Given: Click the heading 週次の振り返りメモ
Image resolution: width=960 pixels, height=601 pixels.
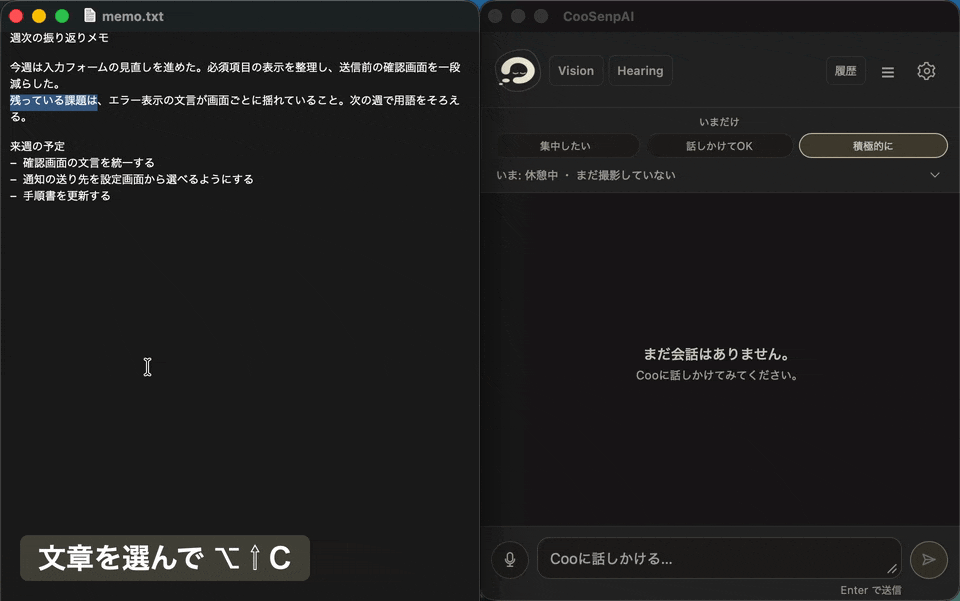Looking at the screenshot, I should coord(59,38).
